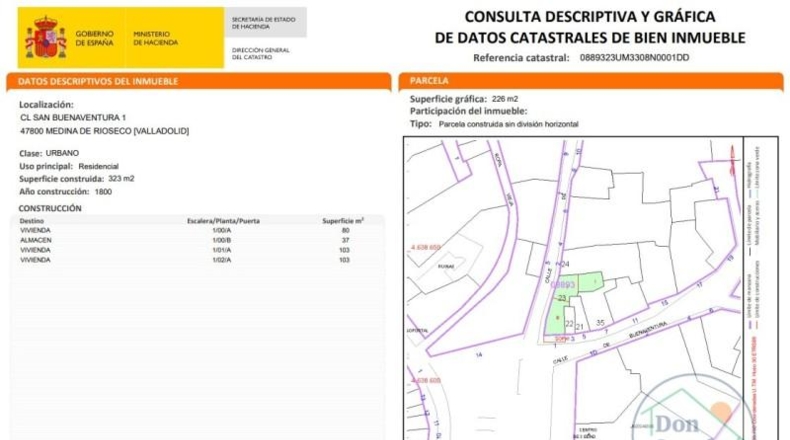Click the '1/01/A' table cell
Viewport: 790px width, 440px height.
click(222, 250)
